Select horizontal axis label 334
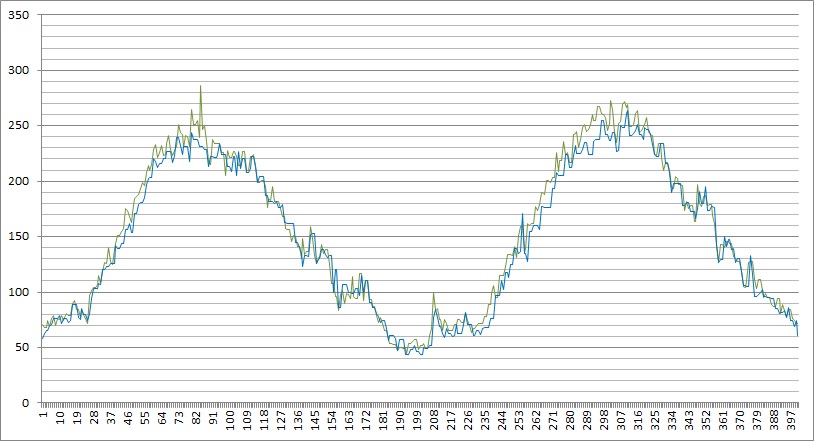The image size is (814, 441). tap(672, 421)
